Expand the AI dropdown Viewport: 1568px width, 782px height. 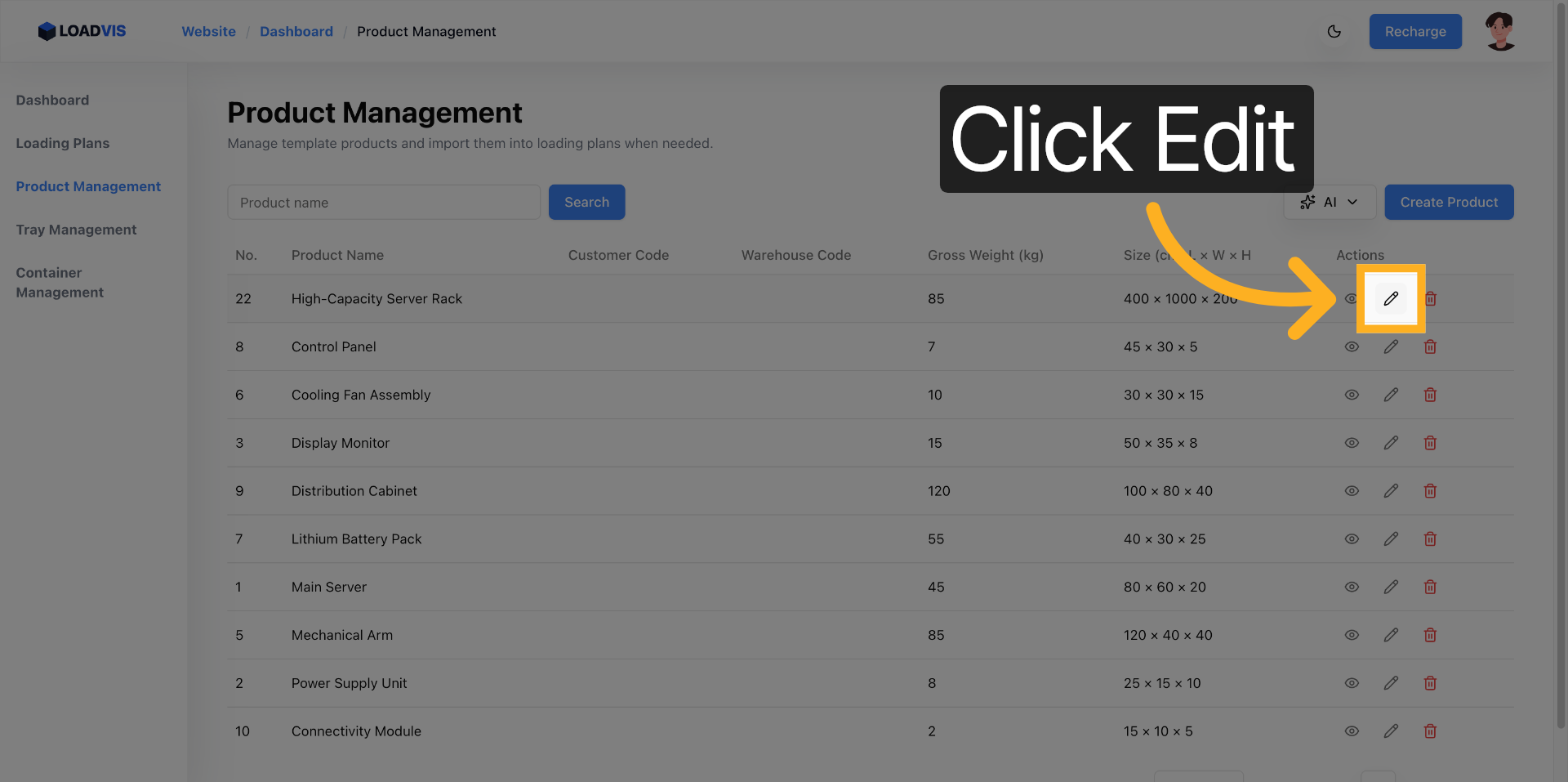[x=1330, y=203]
